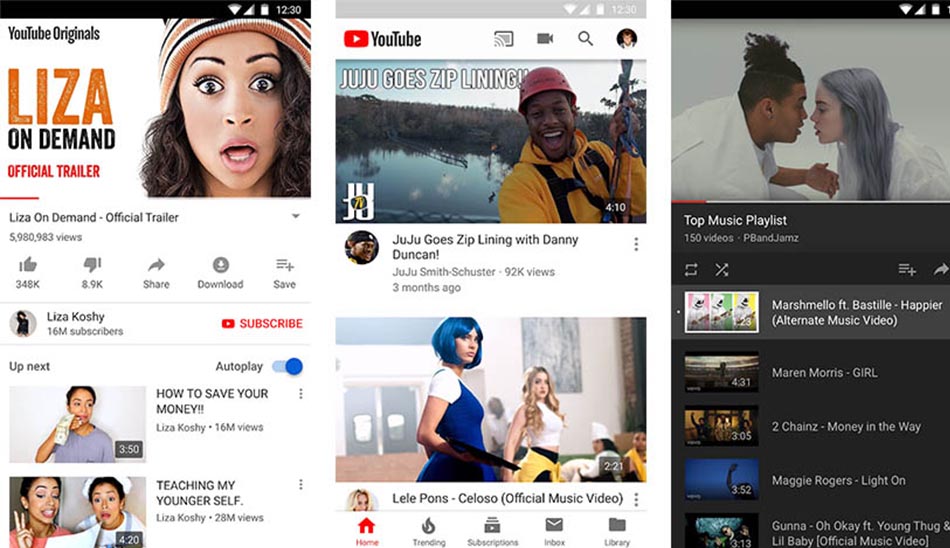Viewport: 950px width, 548px height.
Task: Tap the Share arrow under Liza On Demand
Action: coord(156,265)
